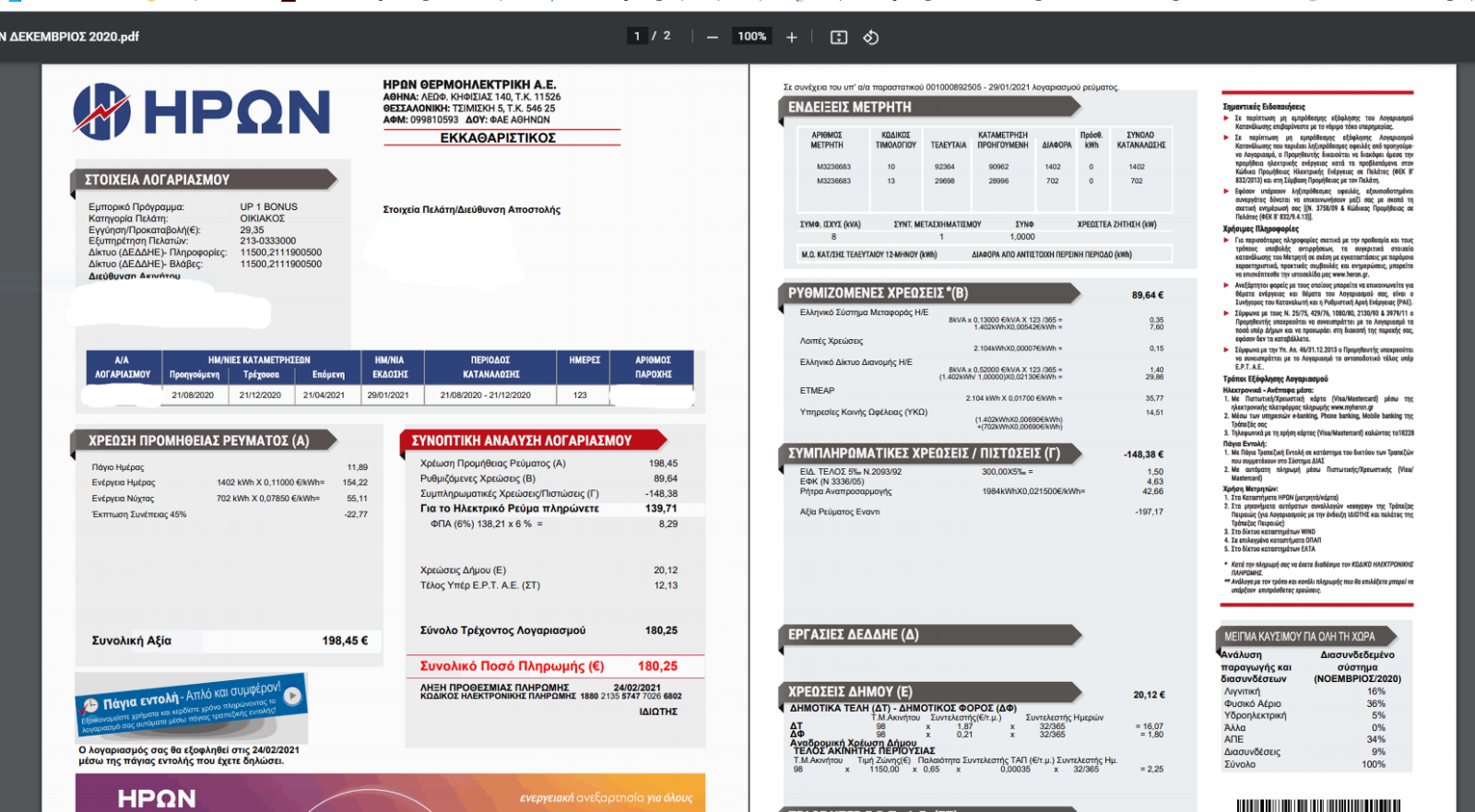
Task: Select the current reading date 21/12/2020 cell
Action: pyautogui.click(x=260, y=394)
